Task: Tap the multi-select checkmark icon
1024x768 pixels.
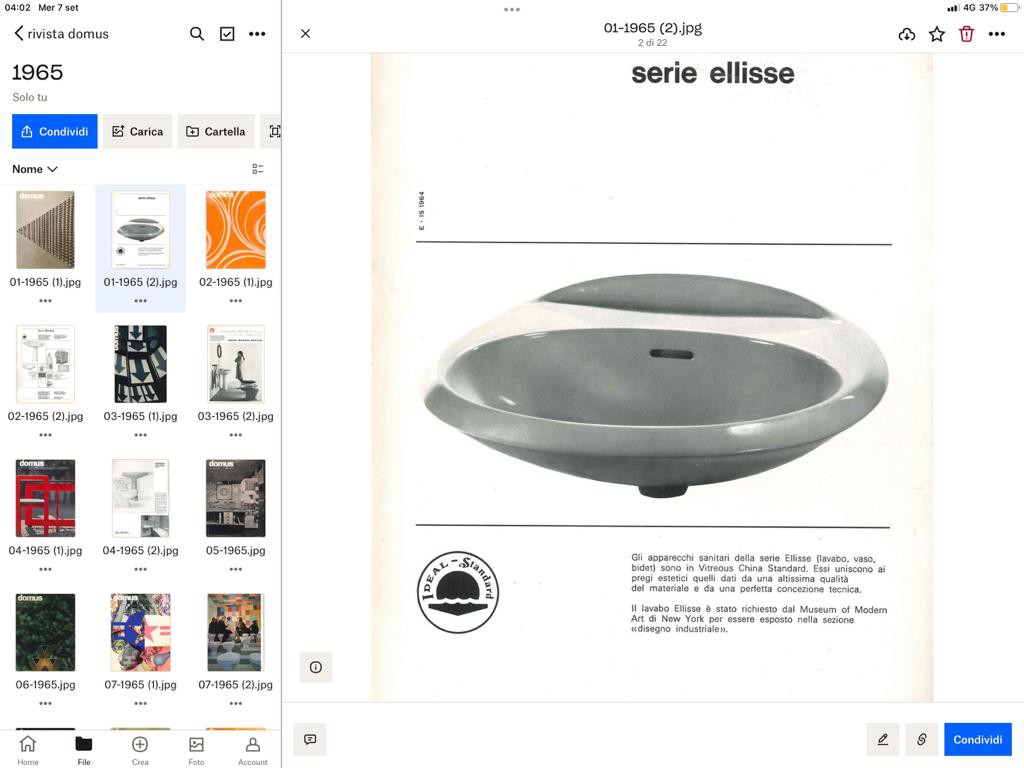Action: (x=227, y=33)
